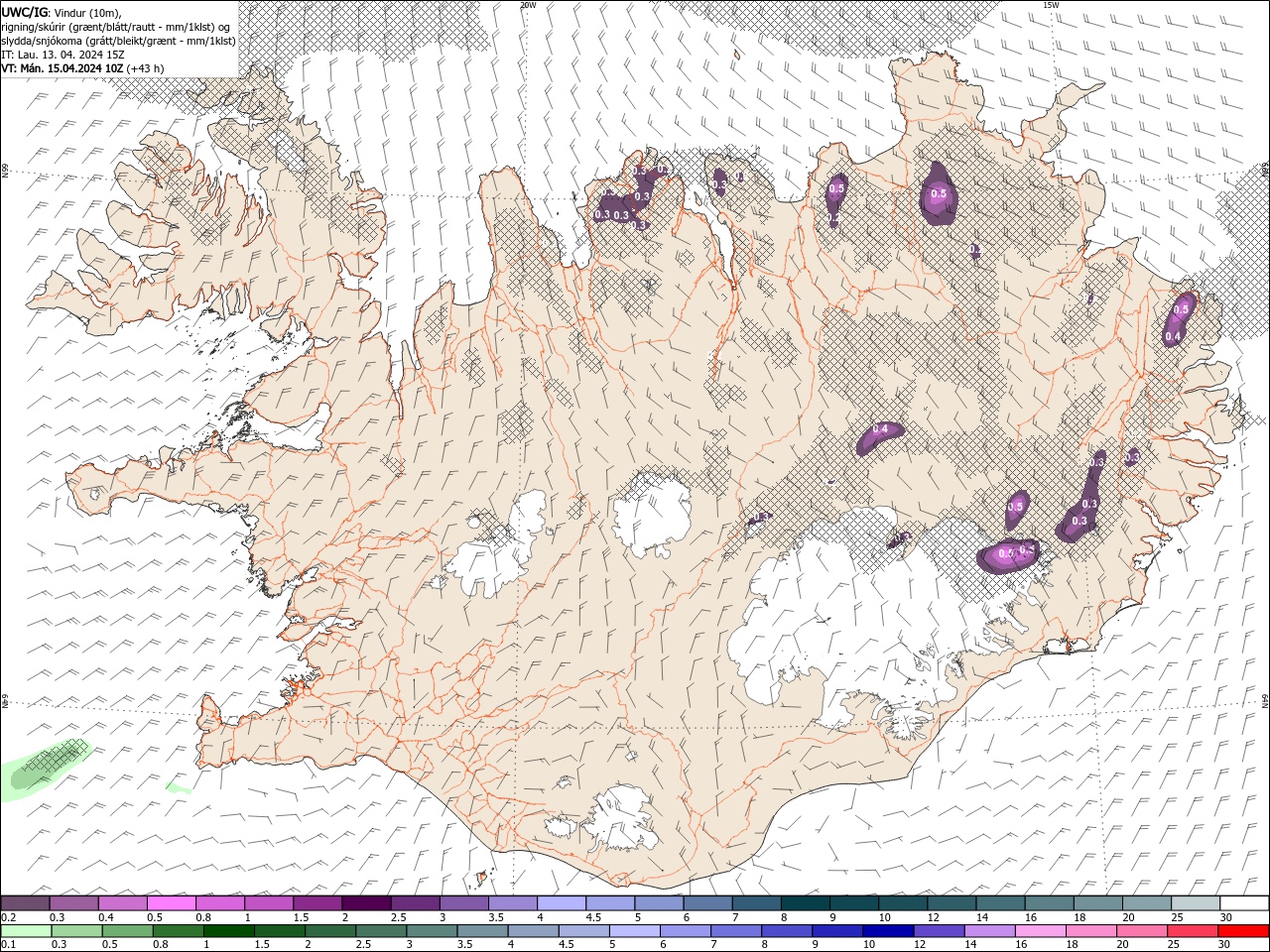1270x952 pixels.
Task: Click the 2 swatch on the rain scale
Action: tap(329, 931)
